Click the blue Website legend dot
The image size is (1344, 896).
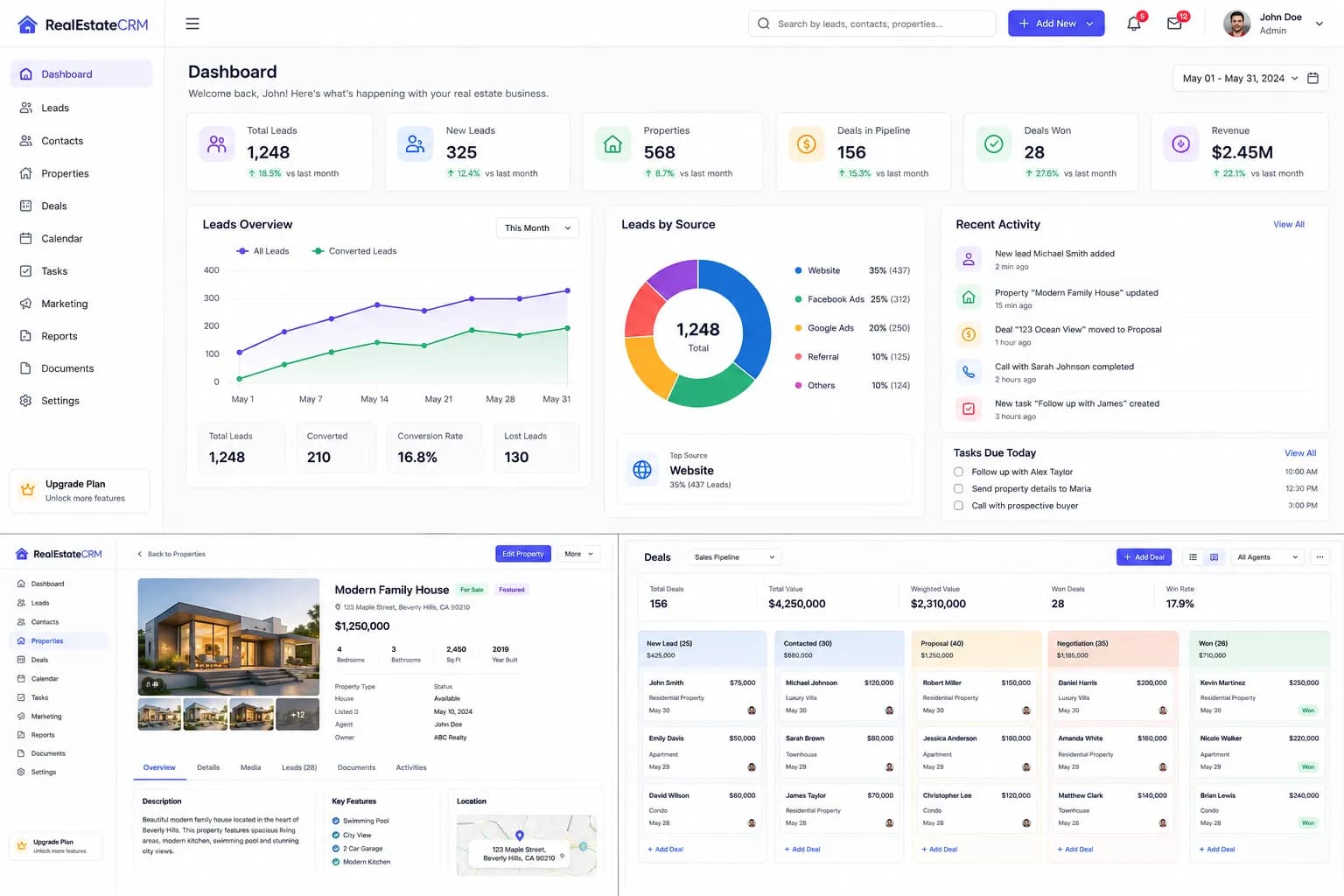click(798, 270)
